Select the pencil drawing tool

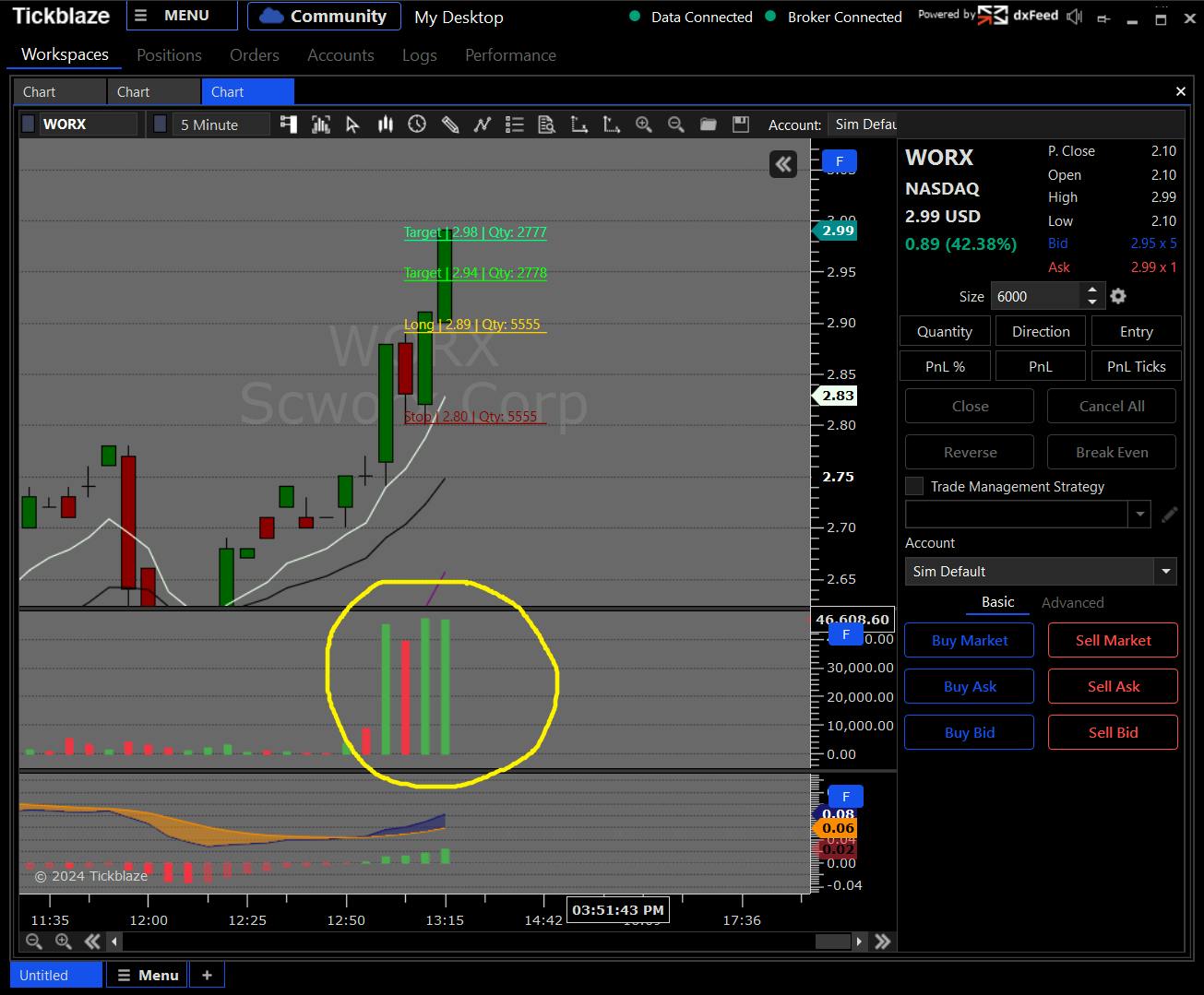click(449, 124)
